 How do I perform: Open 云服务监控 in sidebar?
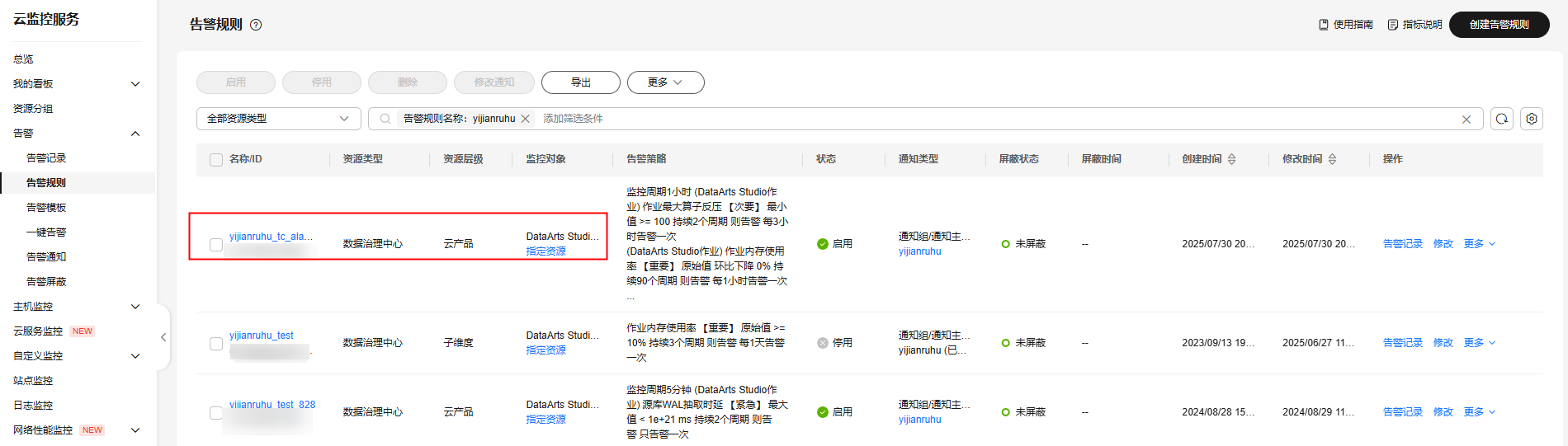pos(38,331)
